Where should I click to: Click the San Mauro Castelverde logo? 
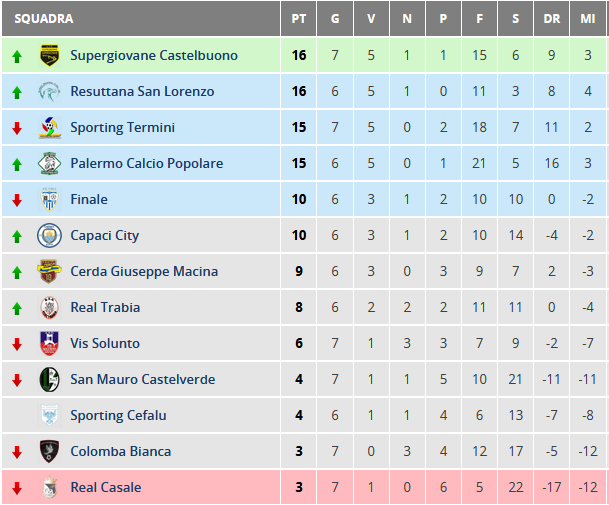click(x=49, y=380)
